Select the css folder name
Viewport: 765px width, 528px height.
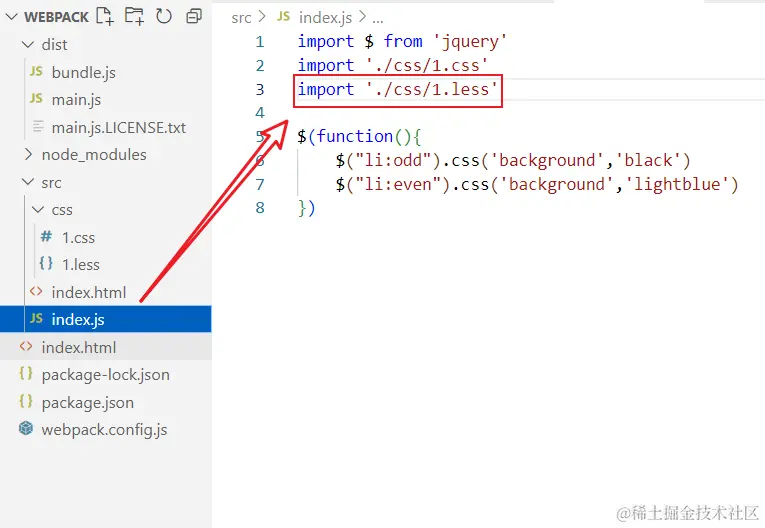coord(62,210)
